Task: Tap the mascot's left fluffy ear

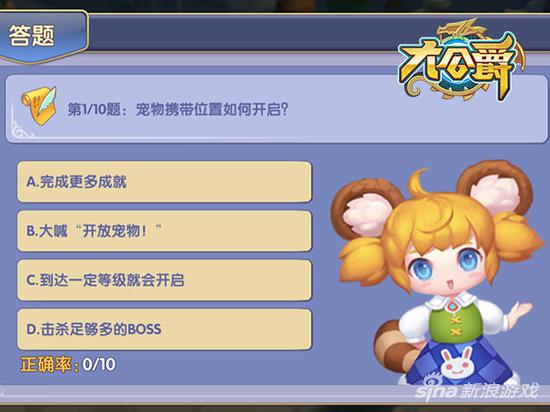Action: (x=367, y=209)
